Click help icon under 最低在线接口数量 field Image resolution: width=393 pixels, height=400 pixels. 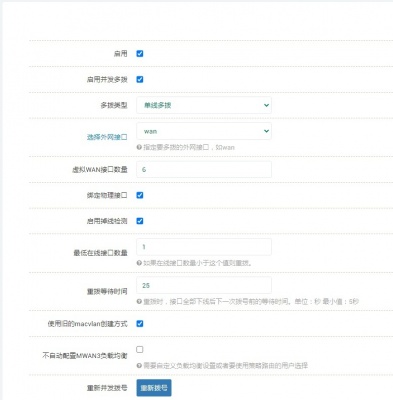(x=139, y=263)
